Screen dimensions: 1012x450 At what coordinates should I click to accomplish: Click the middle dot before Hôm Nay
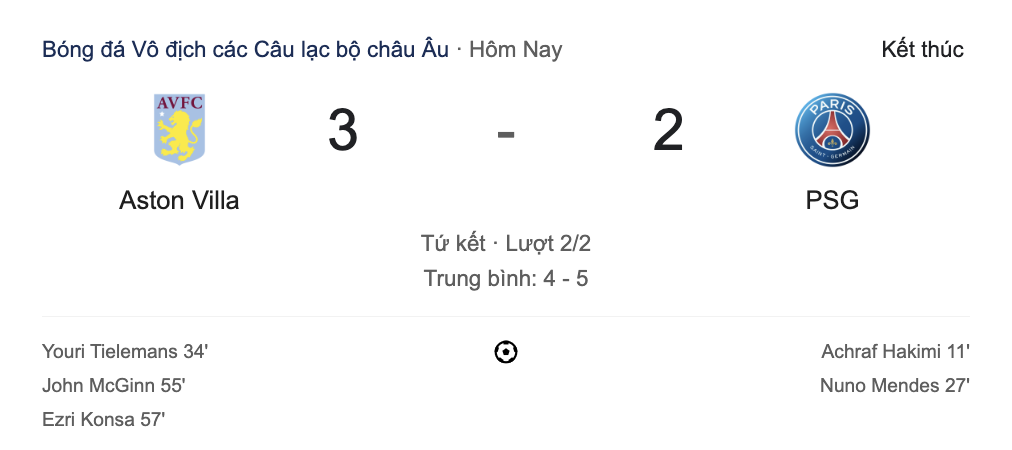click(459, 49)
